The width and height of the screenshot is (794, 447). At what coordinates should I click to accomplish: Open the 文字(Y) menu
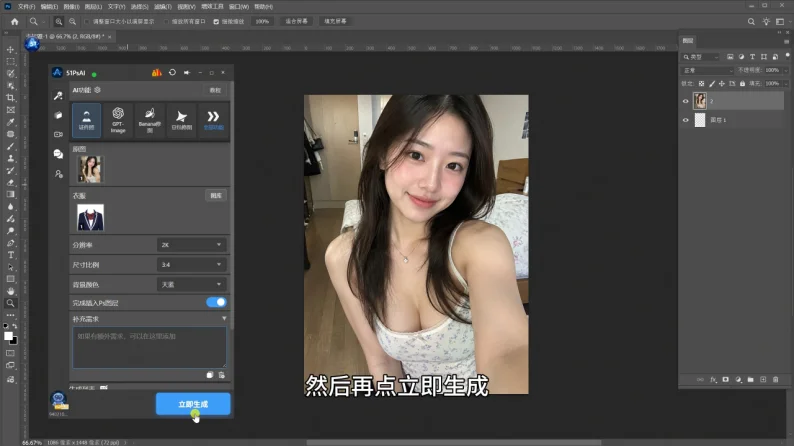click(x=116, y=7)
